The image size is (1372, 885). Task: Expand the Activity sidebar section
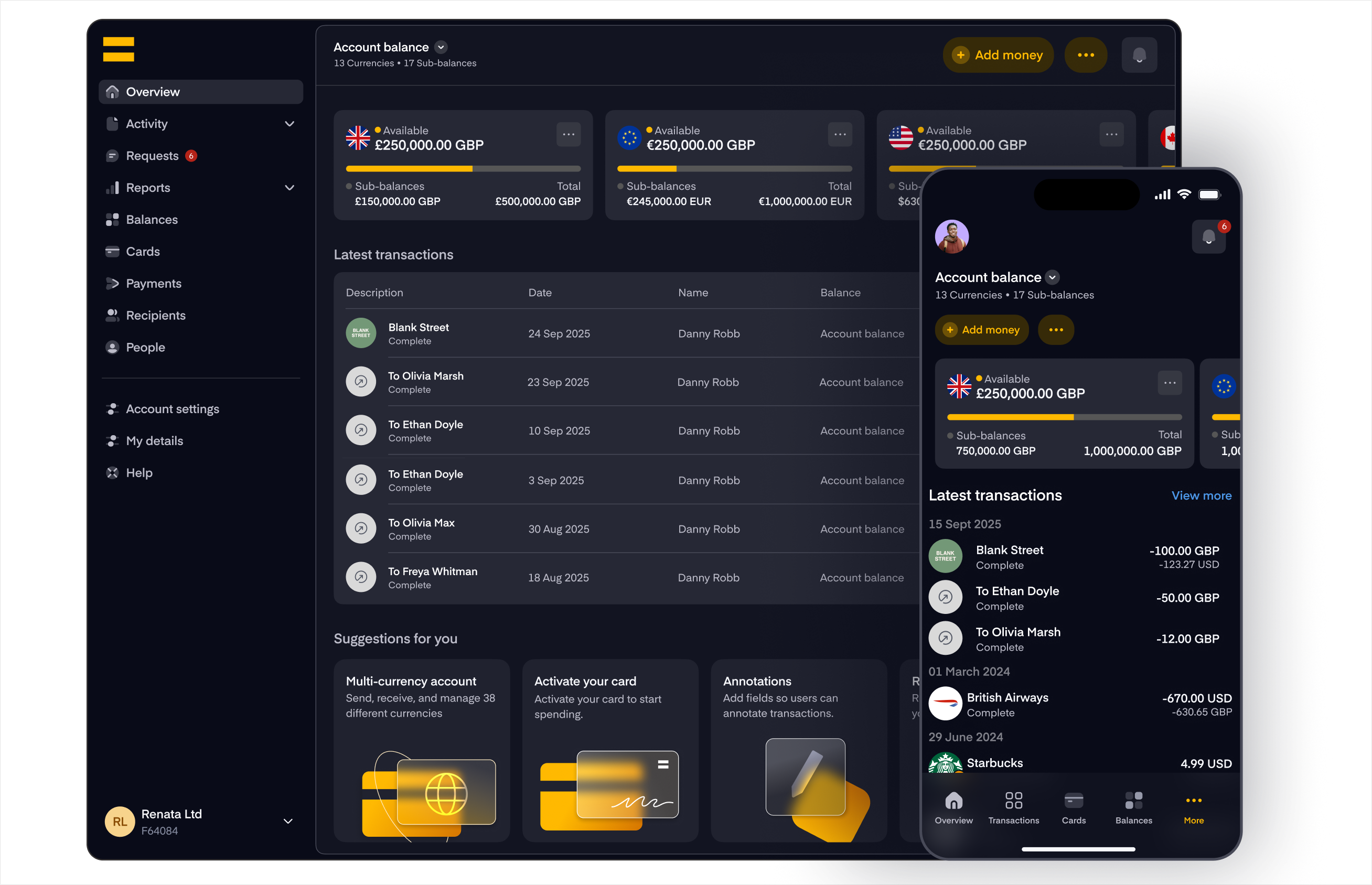coord(289,124)
